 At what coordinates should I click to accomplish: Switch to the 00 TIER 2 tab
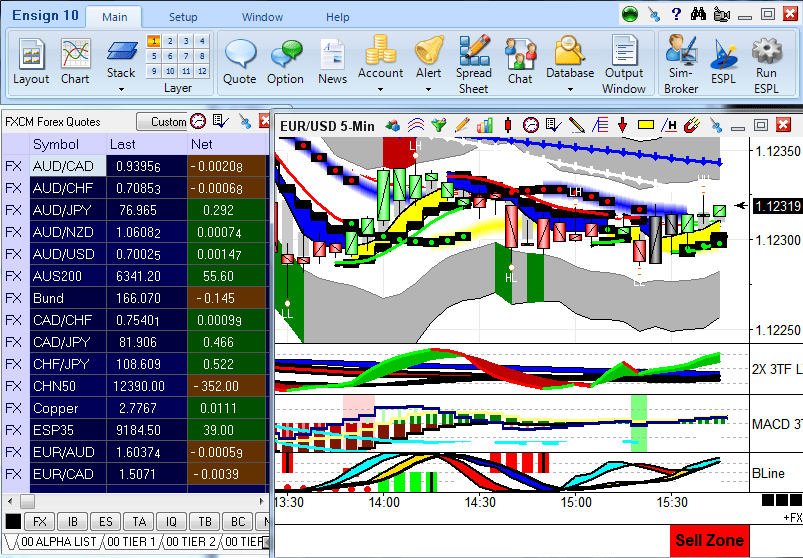click(192, 542)
